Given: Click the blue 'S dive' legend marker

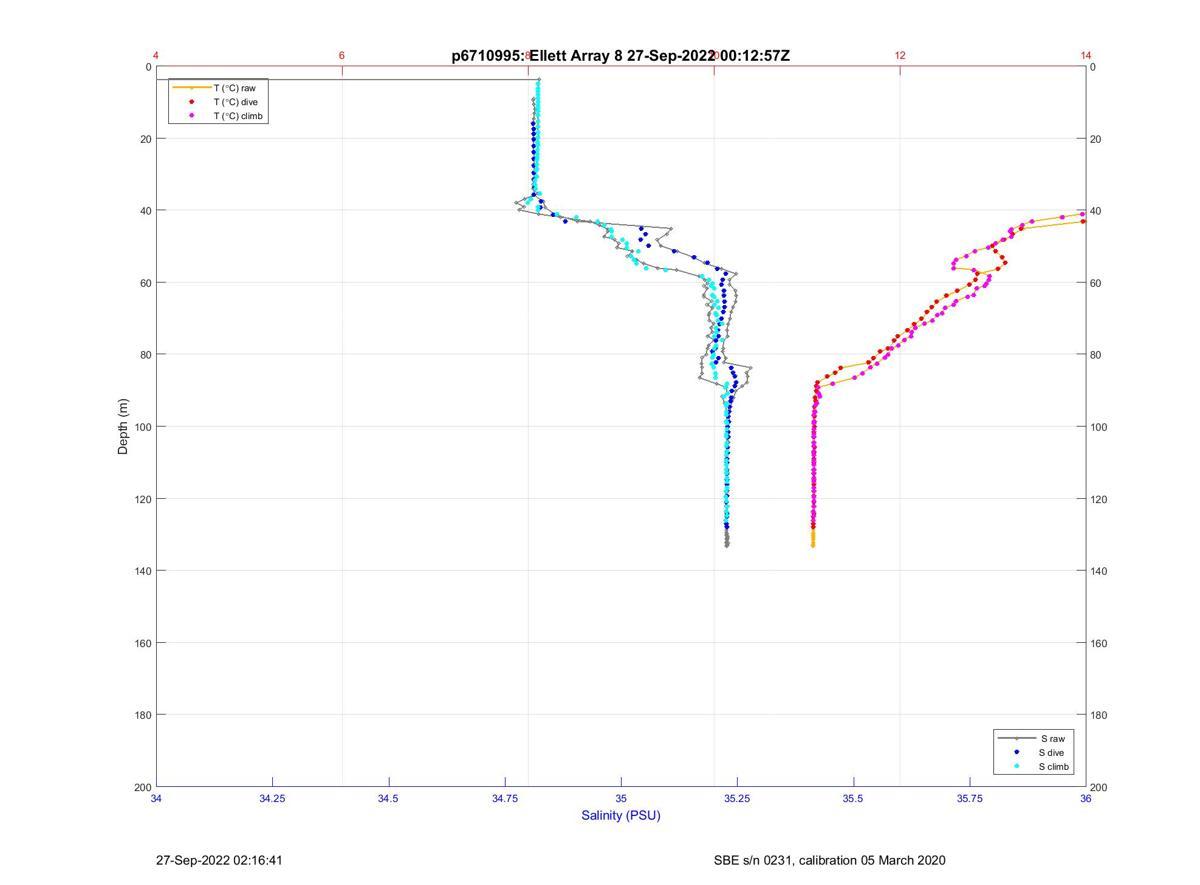Looking at the screenshot, I should 1016,752.
